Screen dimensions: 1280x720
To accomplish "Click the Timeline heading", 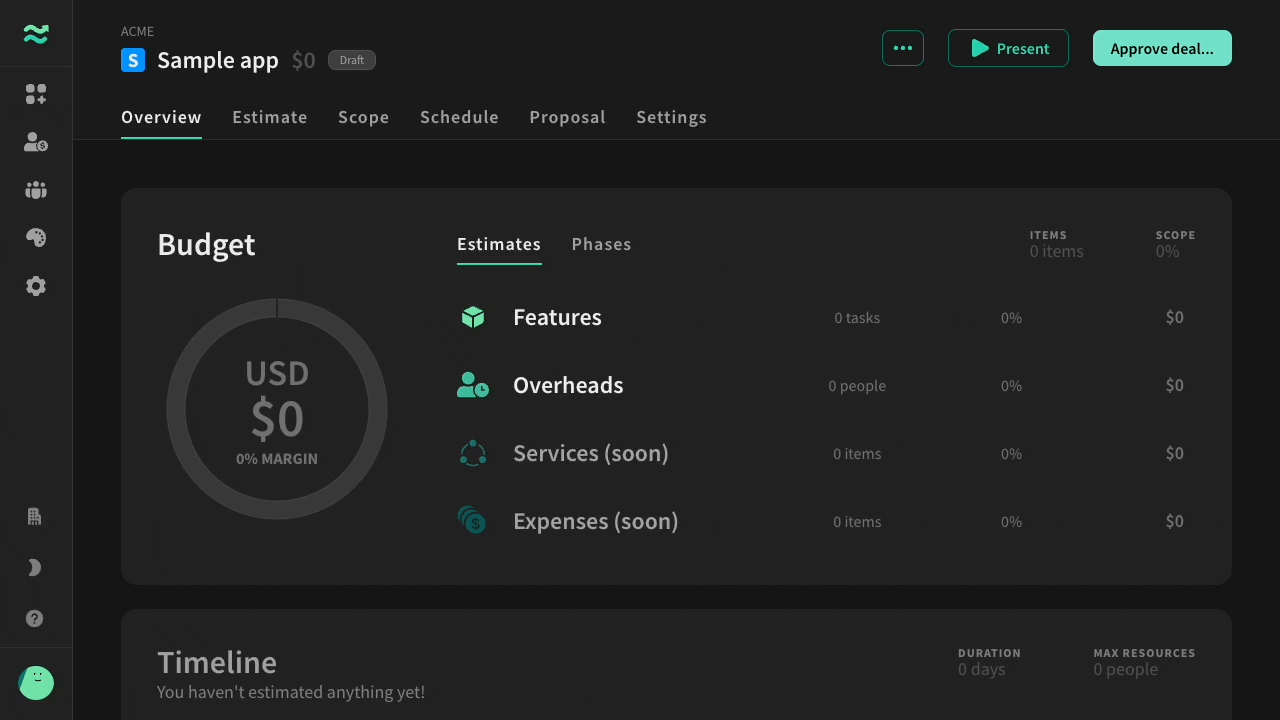I will coord(217,662).
